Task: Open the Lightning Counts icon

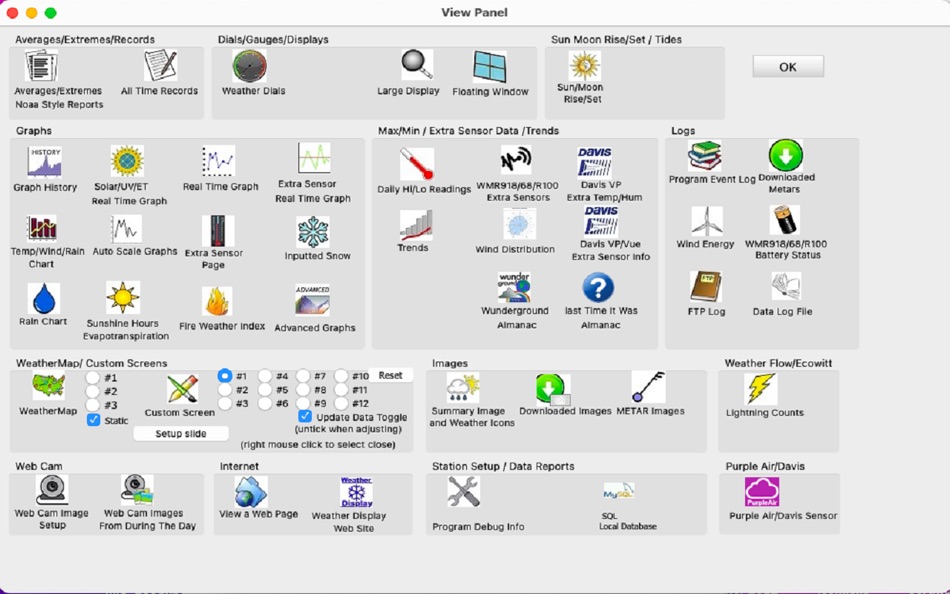Action: pos(760,389)
